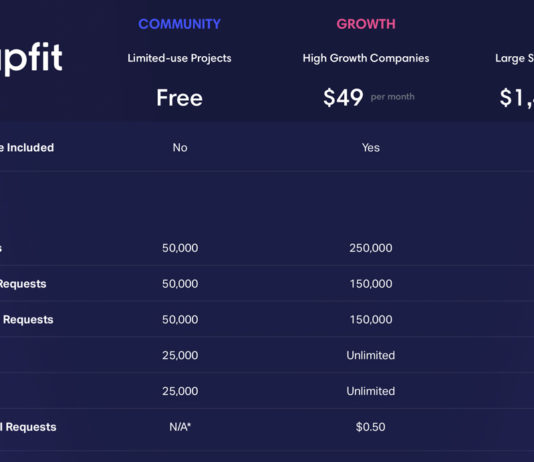Click the partially visible logo text
The height and width of the screenshot is (462, 534).
pyautogui.click(x=31, y=58)
